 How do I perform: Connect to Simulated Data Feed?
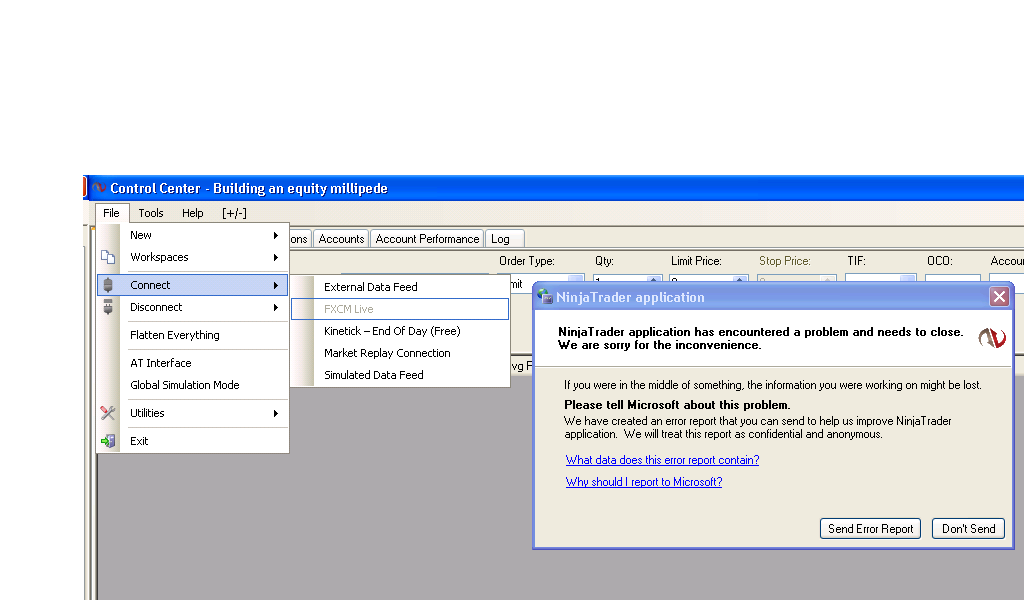tap(400, 375)
